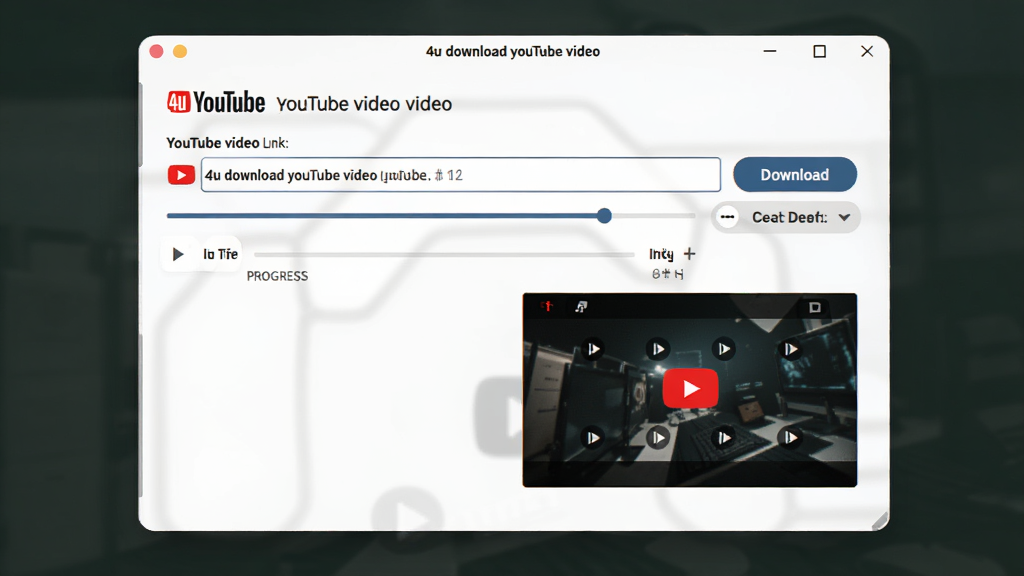Image resolution: width=1024 pixels, height=576 pixels.
Task: Click the window title '4u download youTube video'
Action: (513, 52)
